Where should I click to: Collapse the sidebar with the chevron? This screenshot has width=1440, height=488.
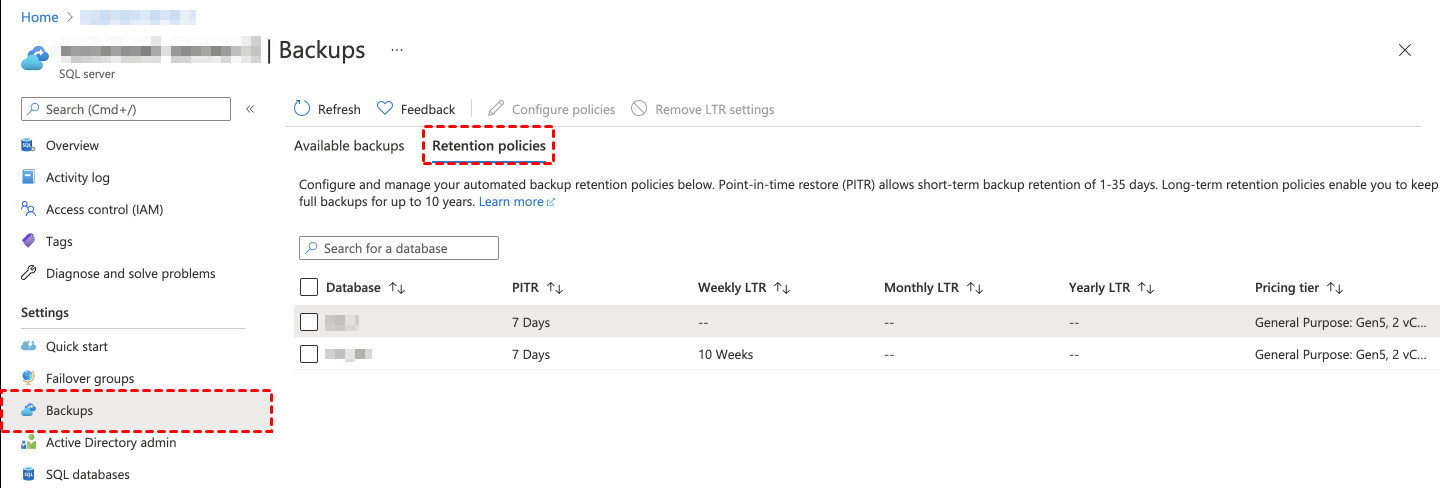pyautogui.click(x=250, y=109)
